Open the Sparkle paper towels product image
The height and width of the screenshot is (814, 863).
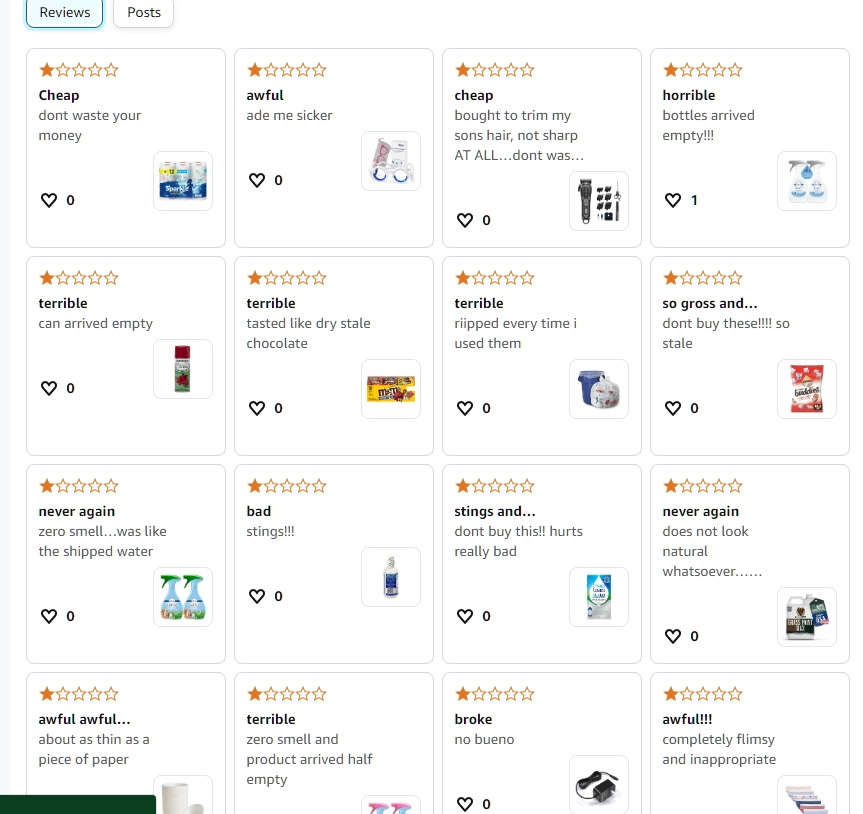pos(183,181)
